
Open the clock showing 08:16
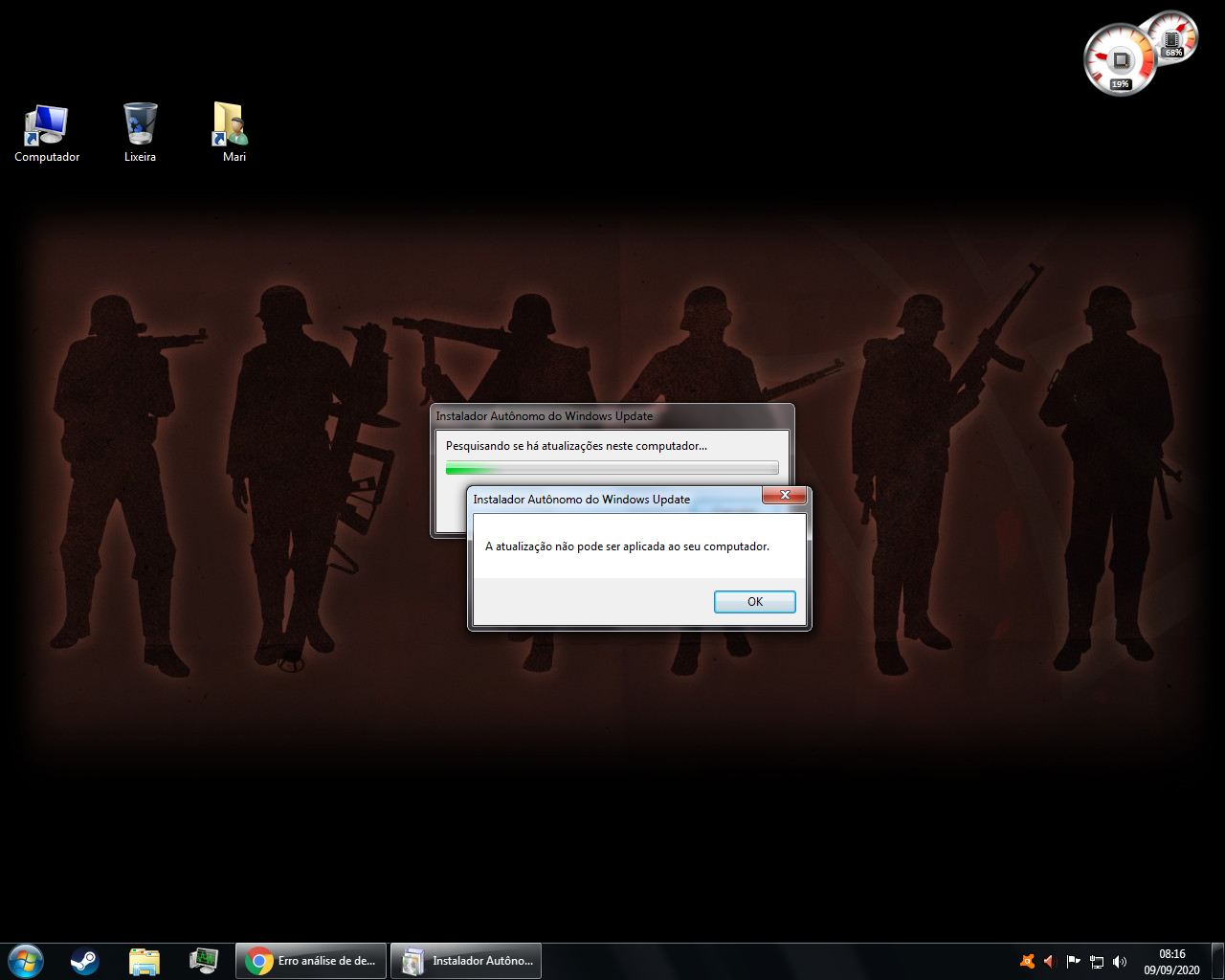(x=1171, y=962)
